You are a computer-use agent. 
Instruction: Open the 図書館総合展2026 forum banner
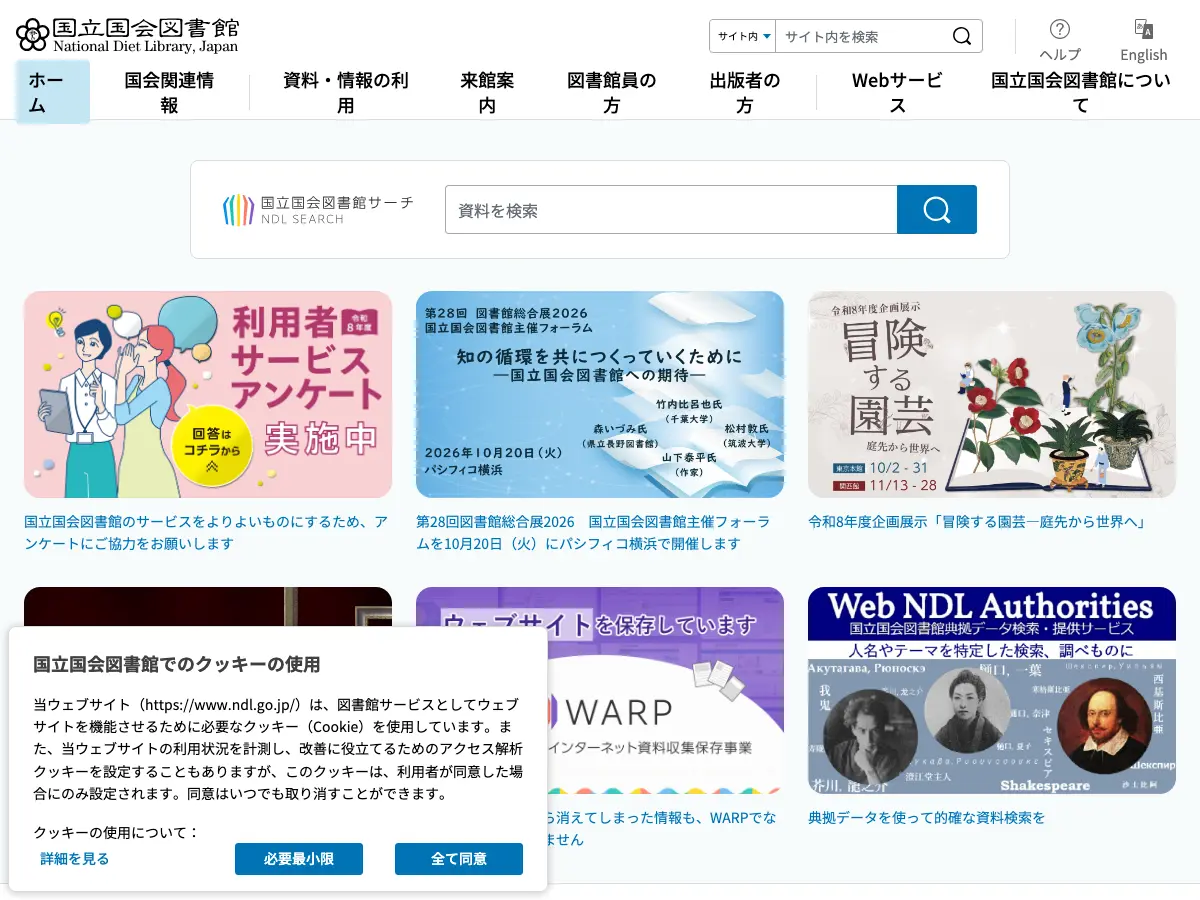pos(600,394)
